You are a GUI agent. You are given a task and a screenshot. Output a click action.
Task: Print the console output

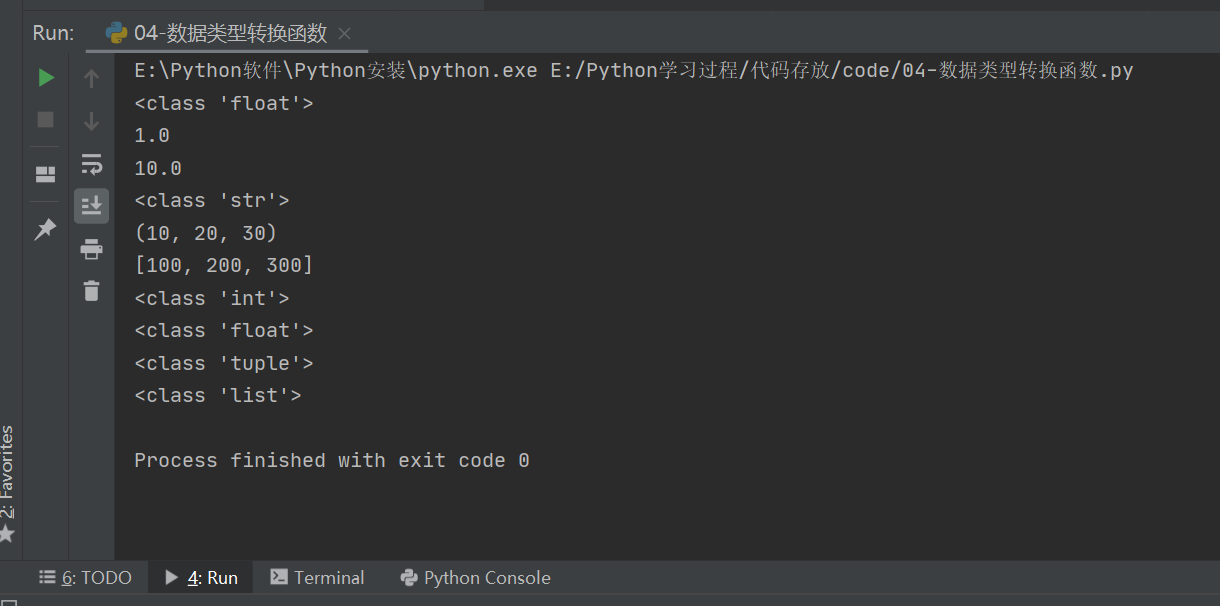click(92, 249)
